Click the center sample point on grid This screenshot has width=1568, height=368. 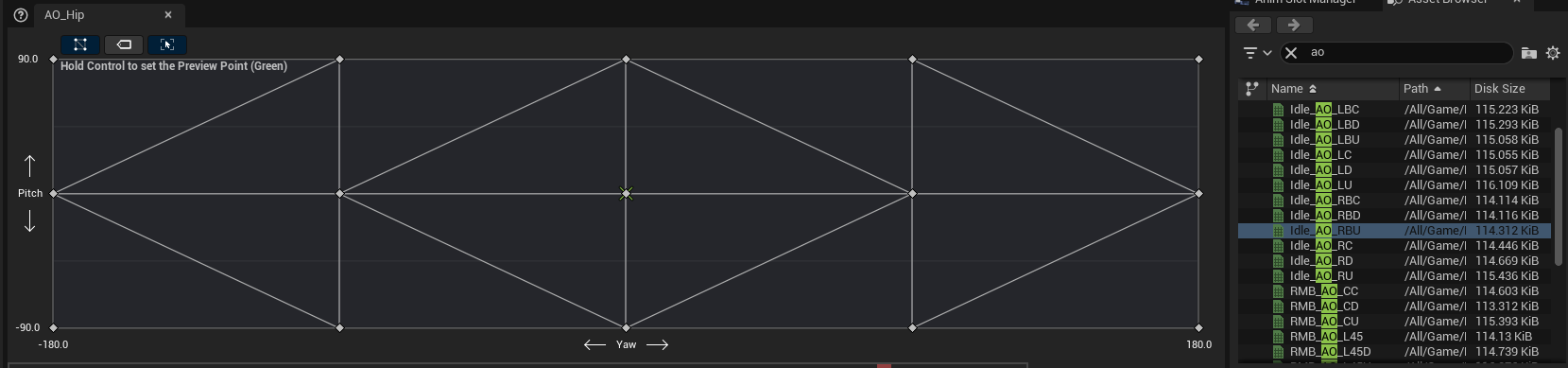pos(626,194)
